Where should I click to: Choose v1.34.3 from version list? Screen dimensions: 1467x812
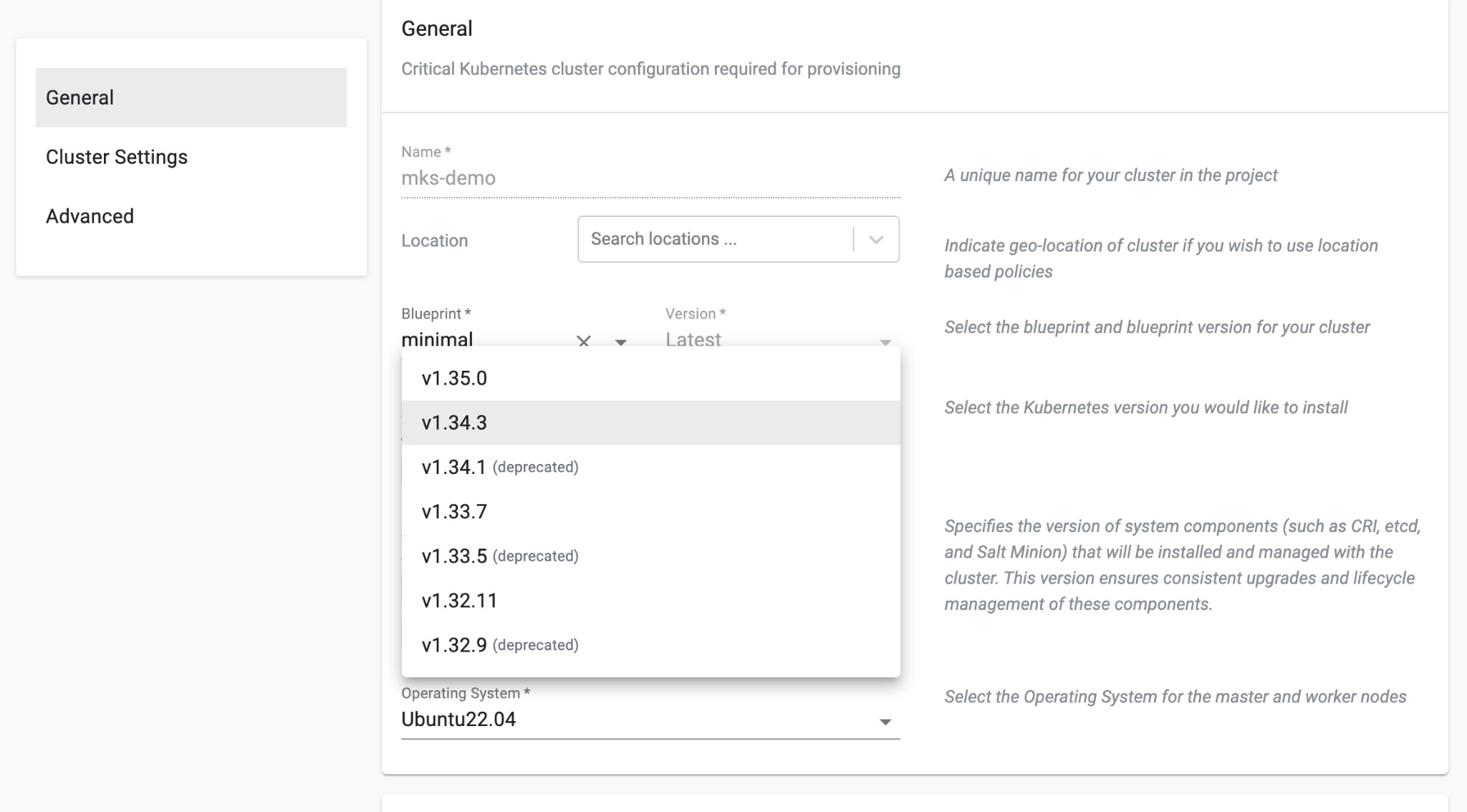coord(454,422)
